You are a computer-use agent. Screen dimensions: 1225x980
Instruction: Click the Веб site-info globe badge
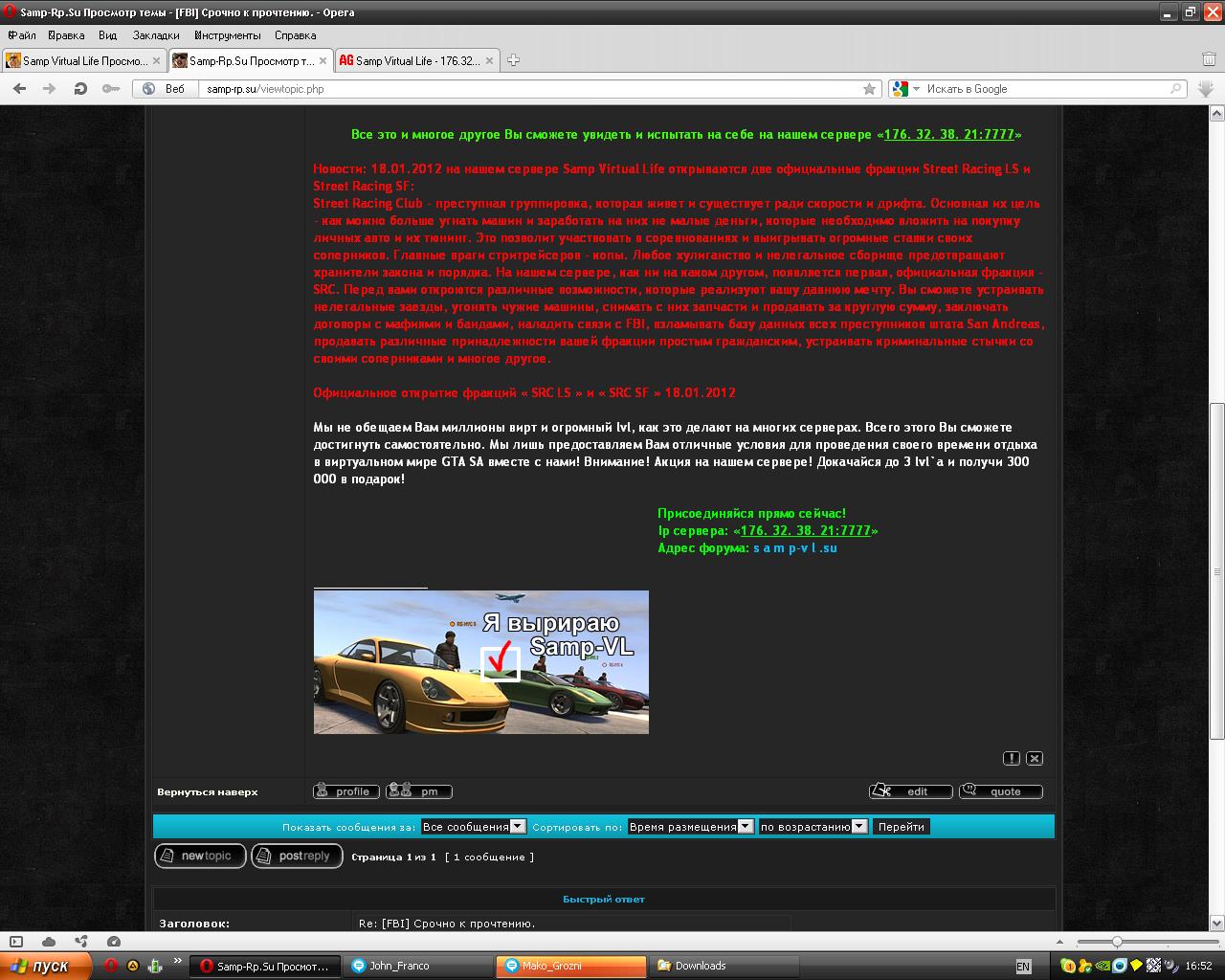pyautogui.click(x=164, y=88)
